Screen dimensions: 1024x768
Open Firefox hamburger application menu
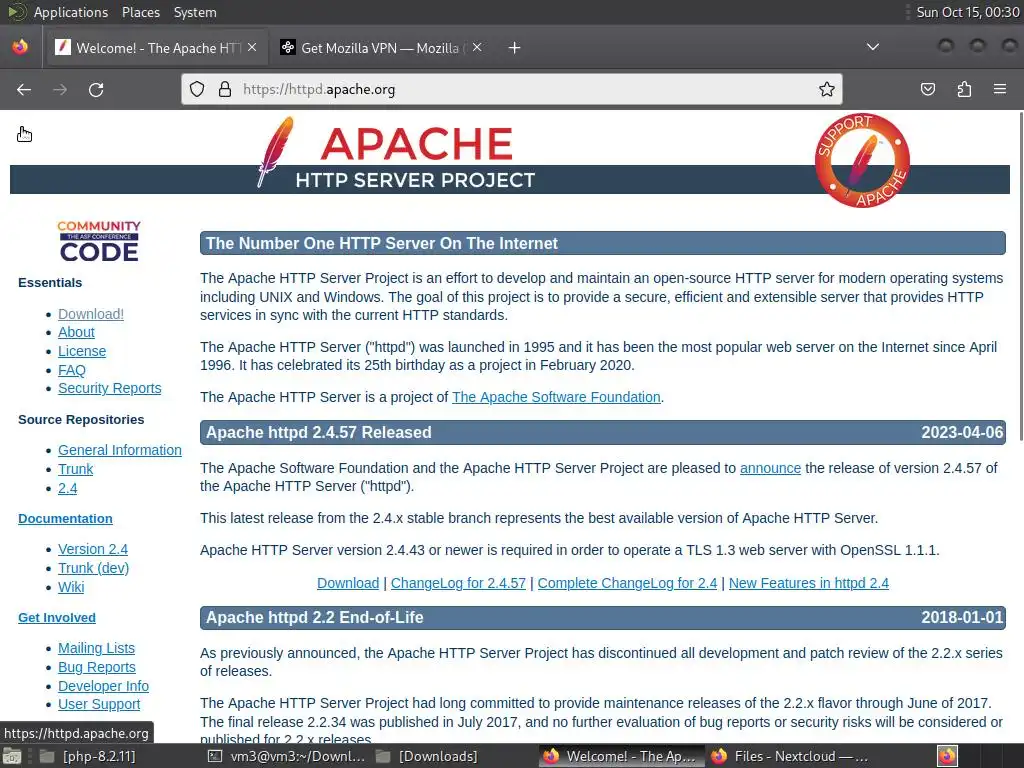pyautogui.click(x=1000, y=89)
